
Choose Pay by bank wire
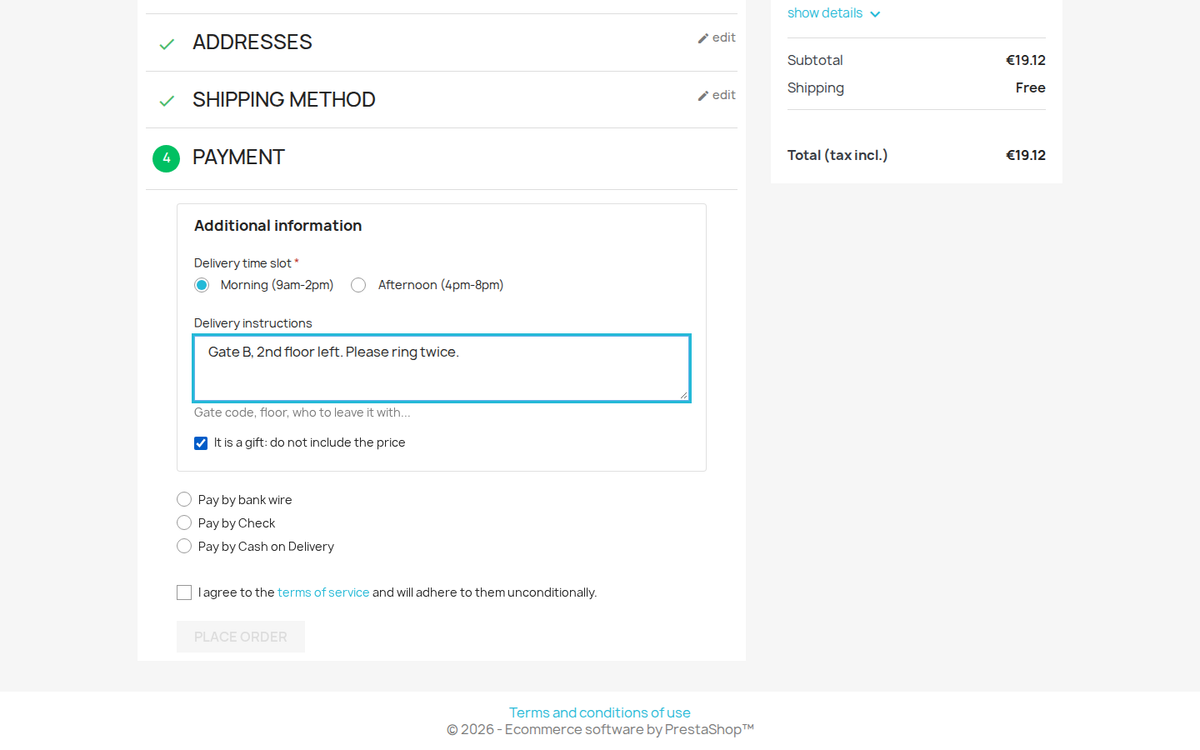click(x=184, y=499)
